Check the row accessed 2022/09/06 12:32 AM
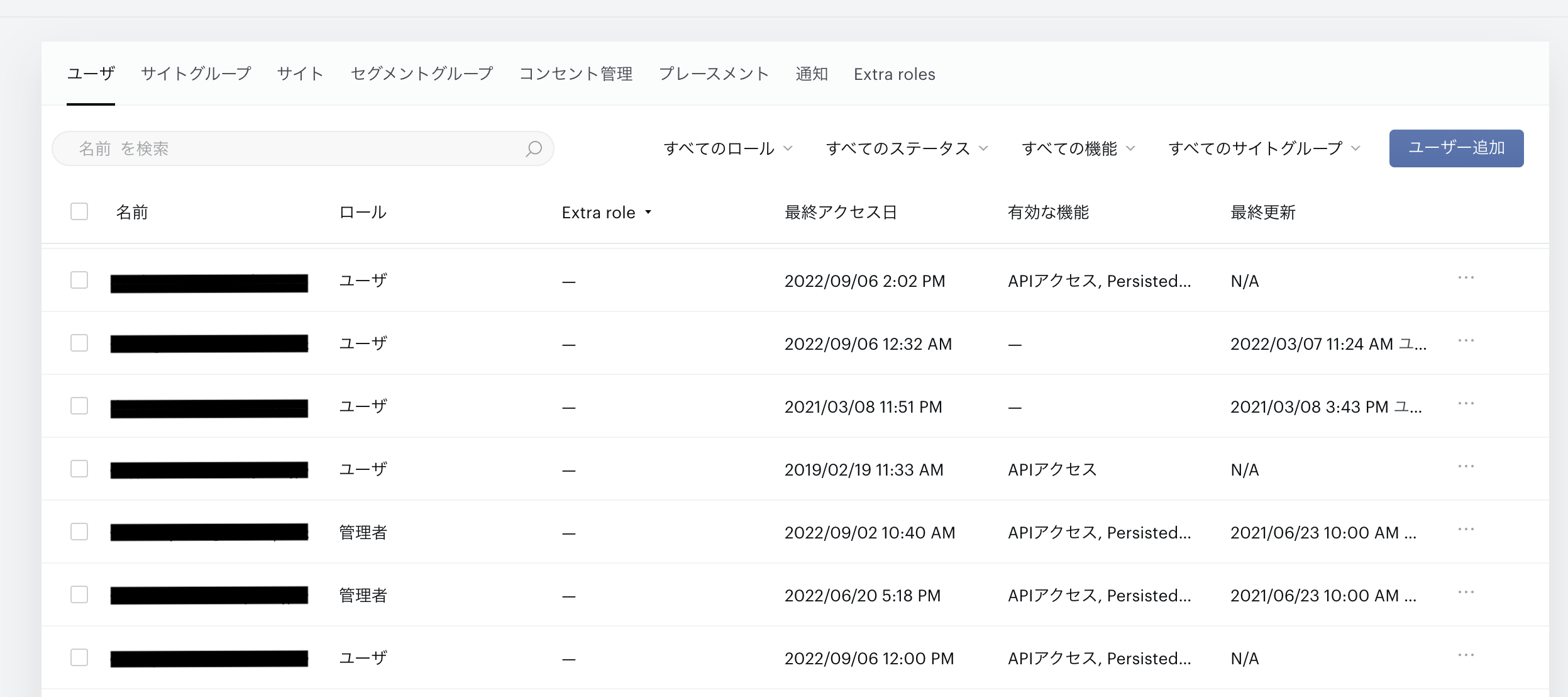1568x697 pixels. tap(79, 343)
